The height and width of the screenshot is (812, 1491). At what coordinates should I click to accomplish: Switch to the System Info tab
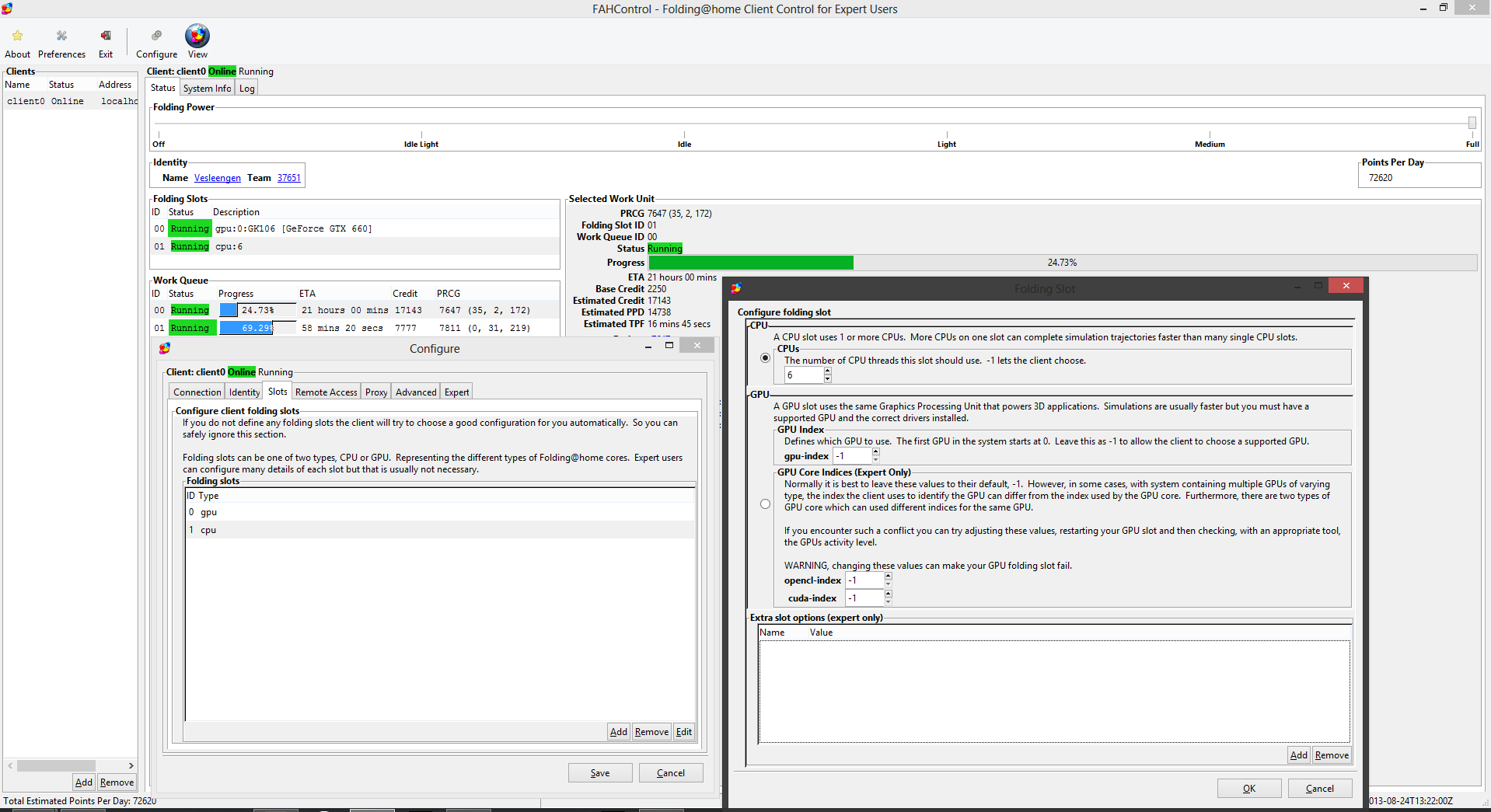tap(208, 89)
